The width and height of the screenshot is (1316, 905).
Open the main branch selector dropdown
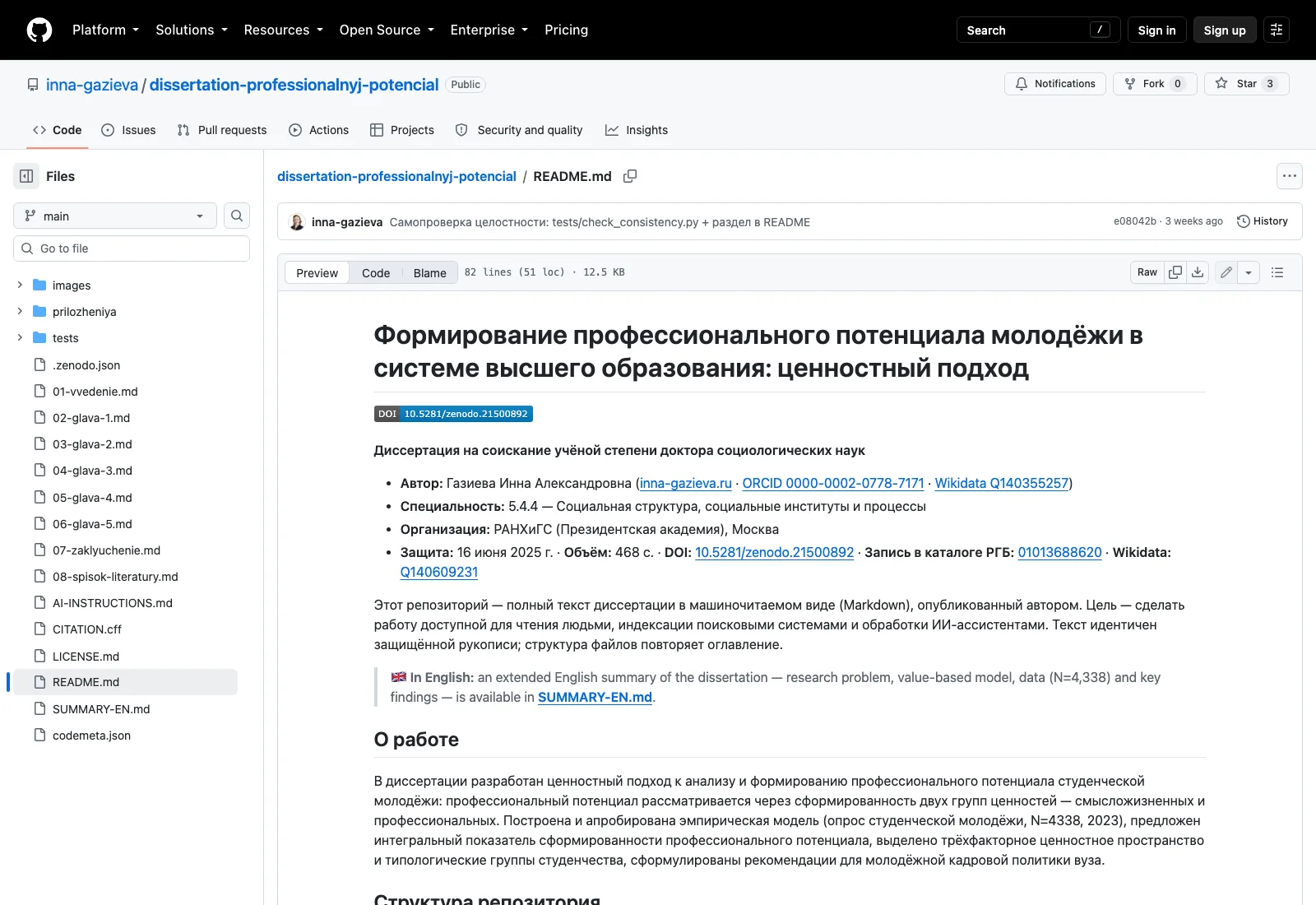pos(115,216)
